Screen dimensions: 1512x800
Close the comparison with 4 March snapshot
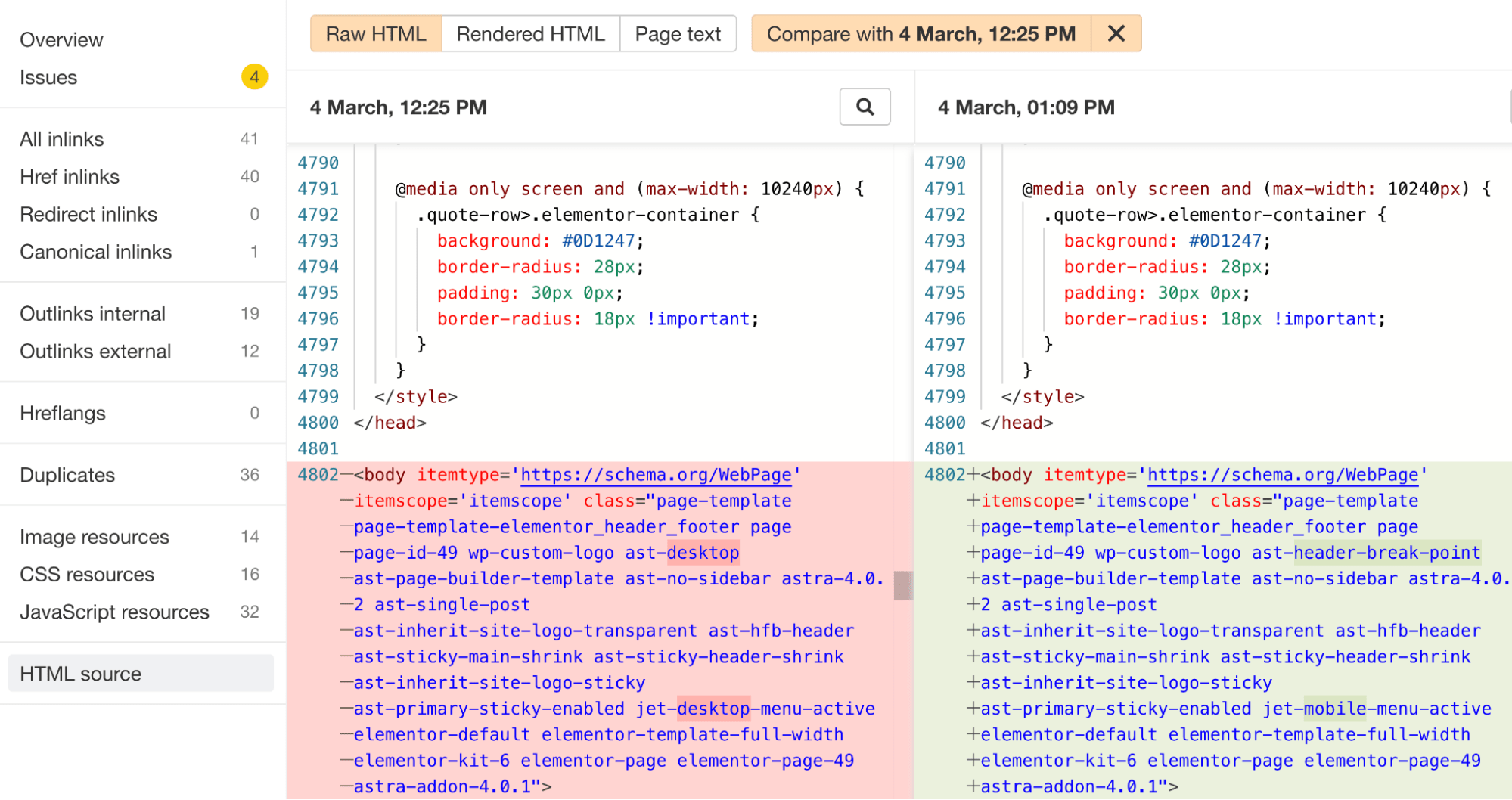(x=1116, y=33)
